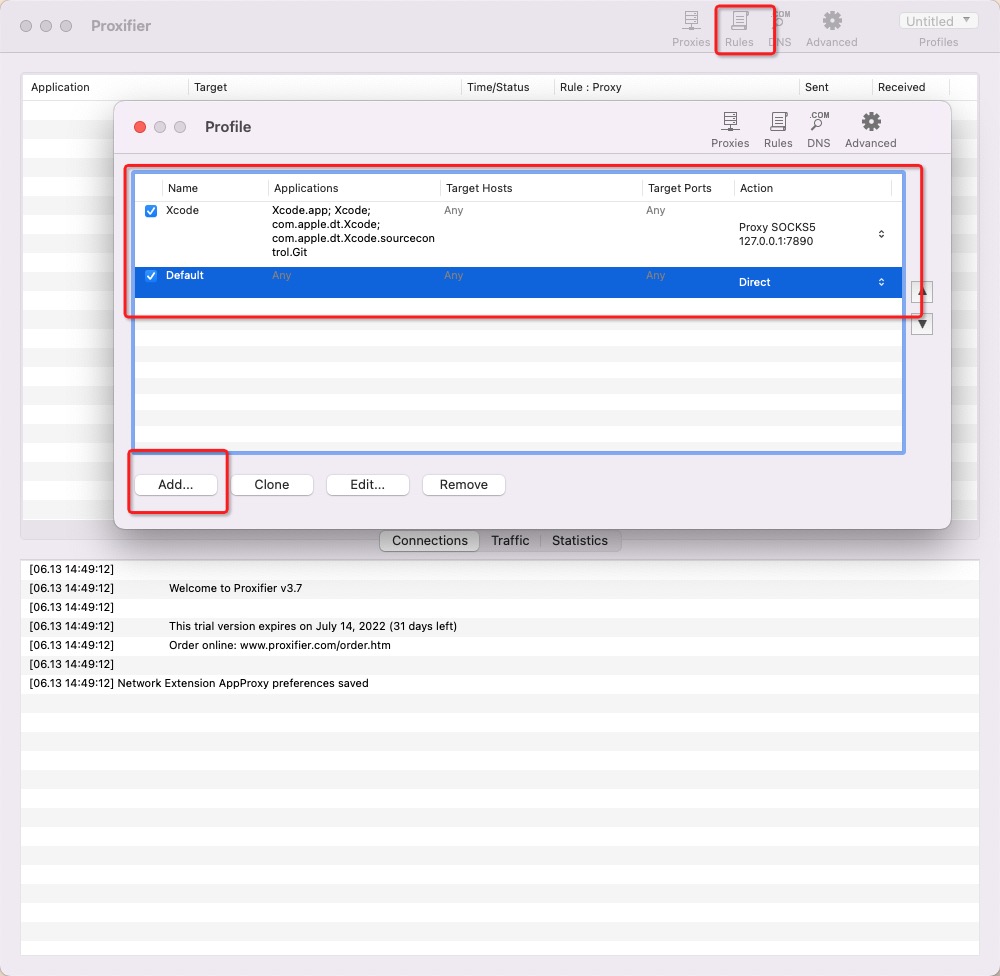Open Default rule Direct action dropdown
The image size is (1000, 976).
click(880, 282)
